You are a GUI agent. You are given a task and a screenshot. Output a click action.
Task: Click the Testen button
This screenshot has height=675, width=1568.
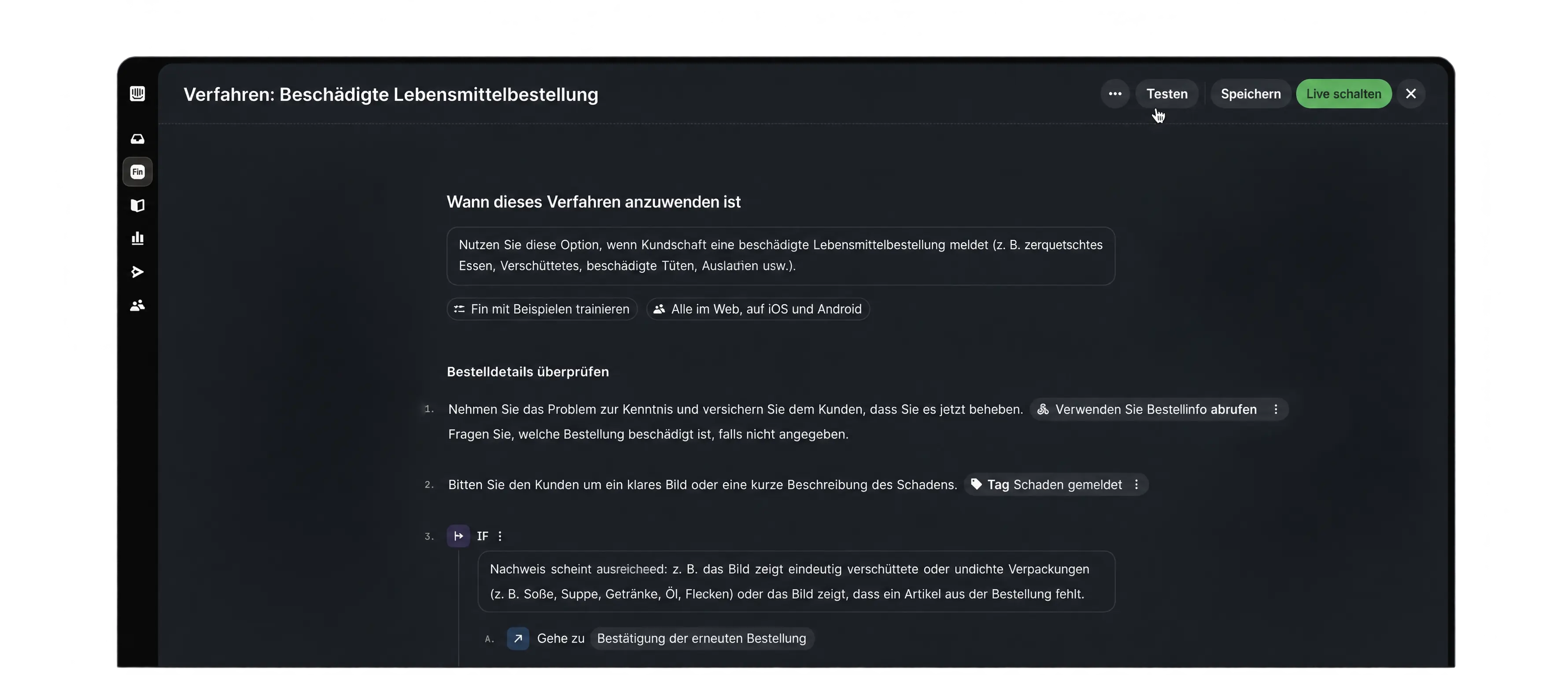pos(1166,94)
